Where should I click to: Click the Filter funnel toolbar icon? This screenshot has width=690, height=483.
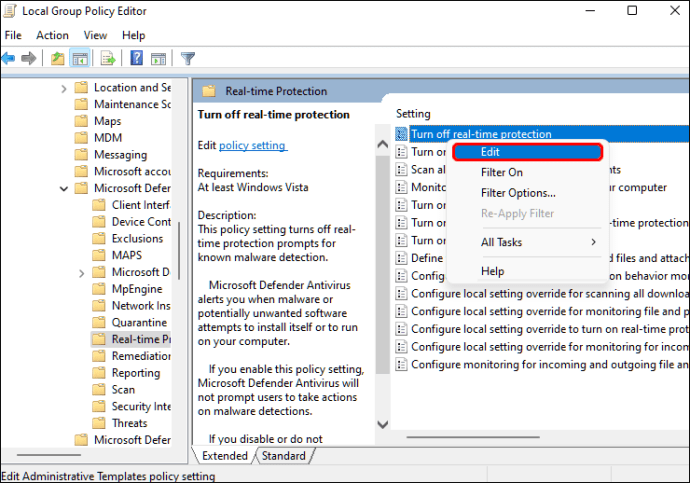pyautogui.click(x=187, y=58)
